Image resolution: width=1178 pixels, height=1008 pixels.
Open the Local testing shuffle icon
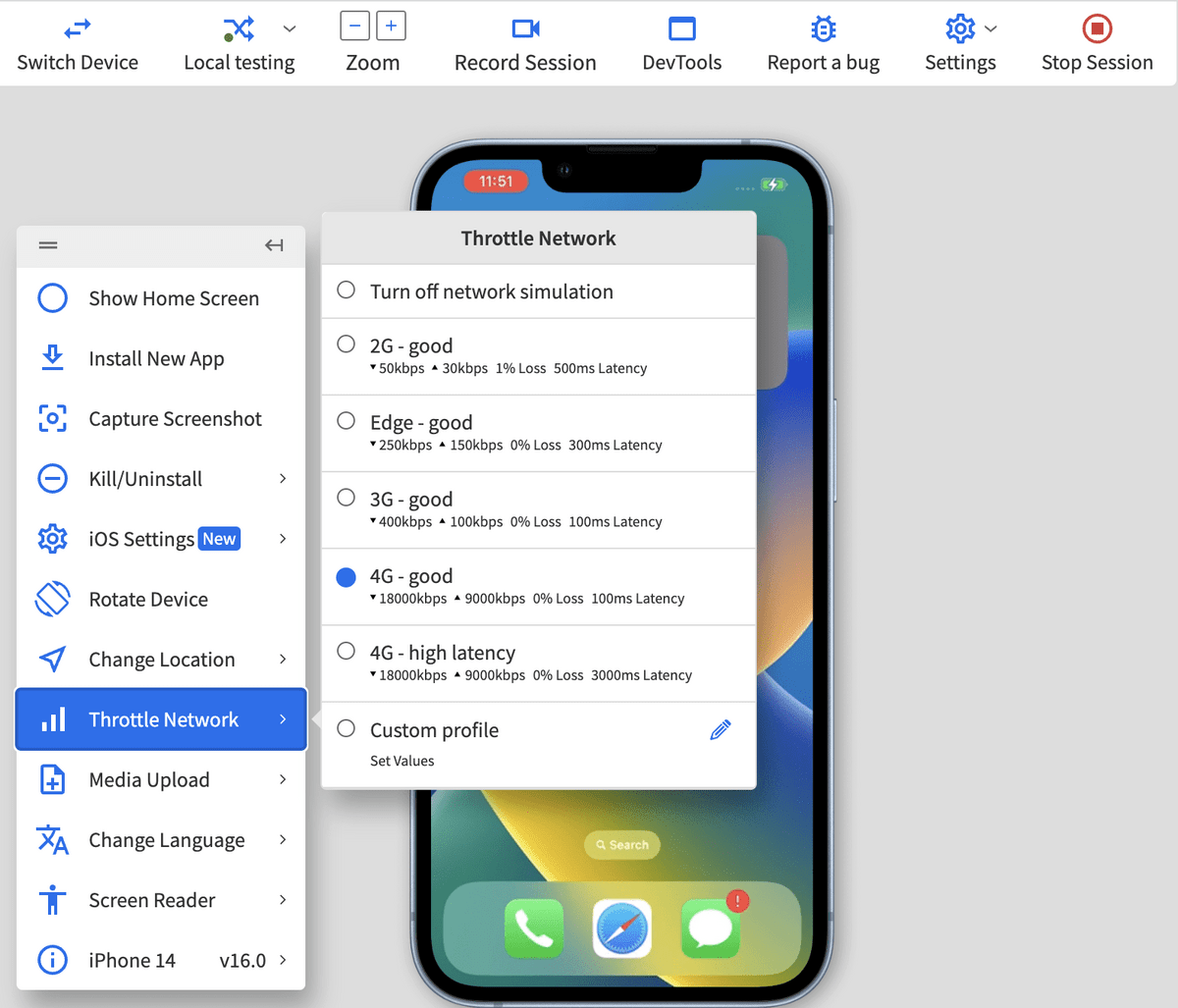(x=239, y=28)
